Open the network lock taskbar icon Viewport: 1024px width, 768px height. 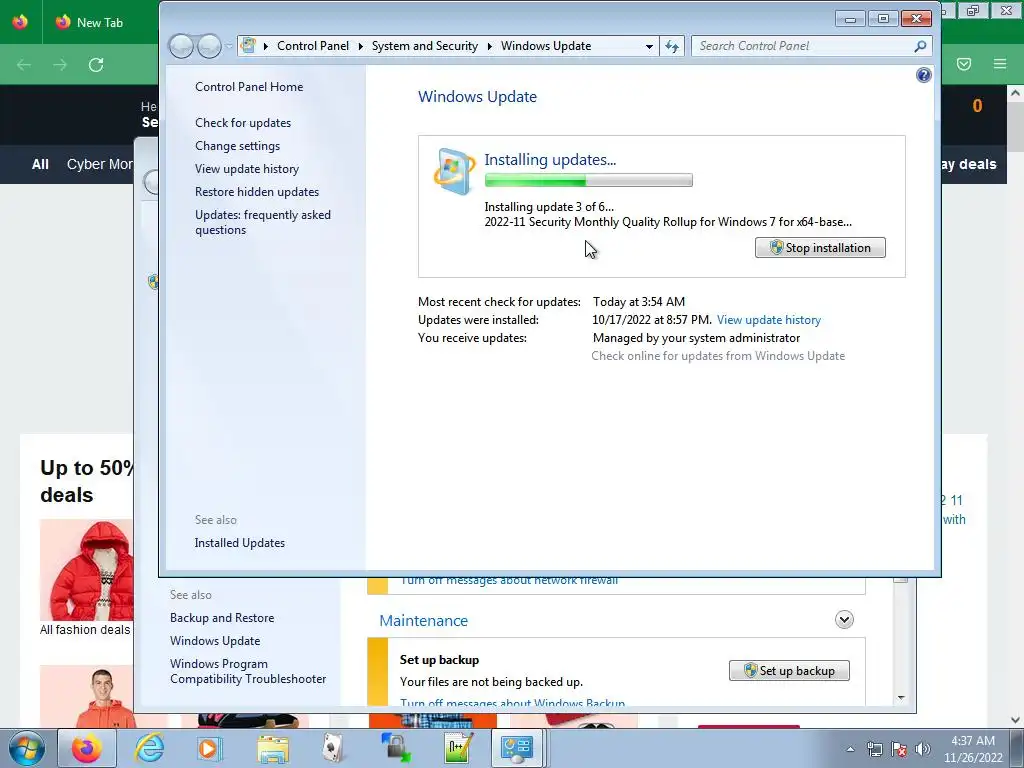pyautogui.click(x=396, y=748)
